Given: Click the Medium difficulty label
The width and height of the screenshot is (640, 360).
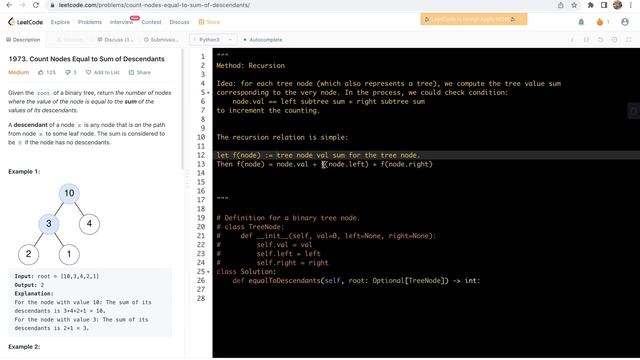Looking at the screenshot, I should point(18,72).
